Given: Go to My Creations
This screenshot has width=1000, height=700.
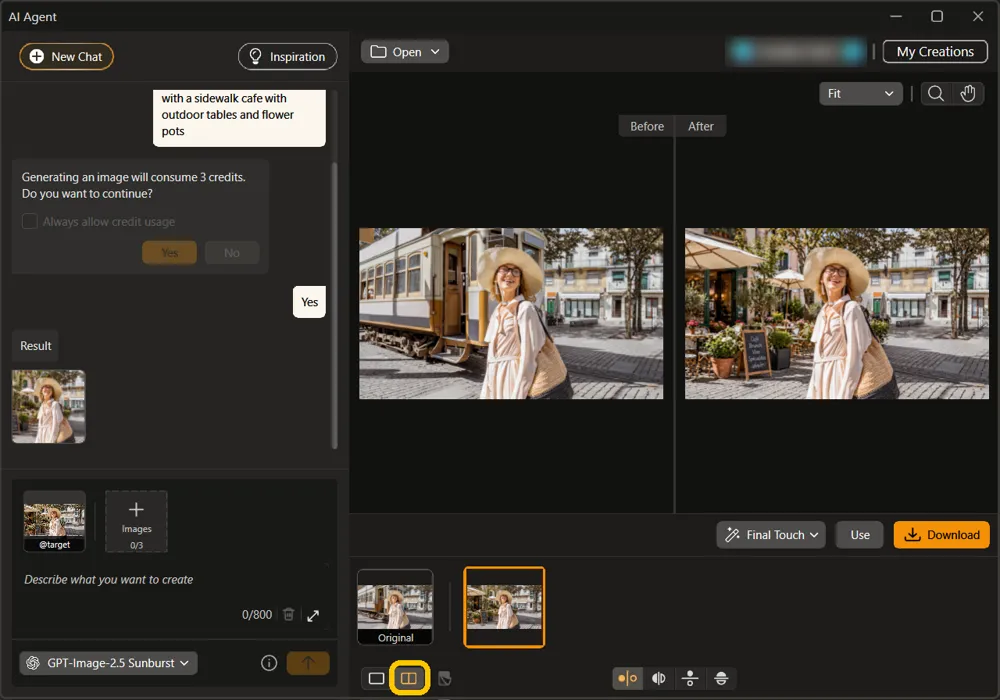Looking at the screenshot, I should (935, 52).
